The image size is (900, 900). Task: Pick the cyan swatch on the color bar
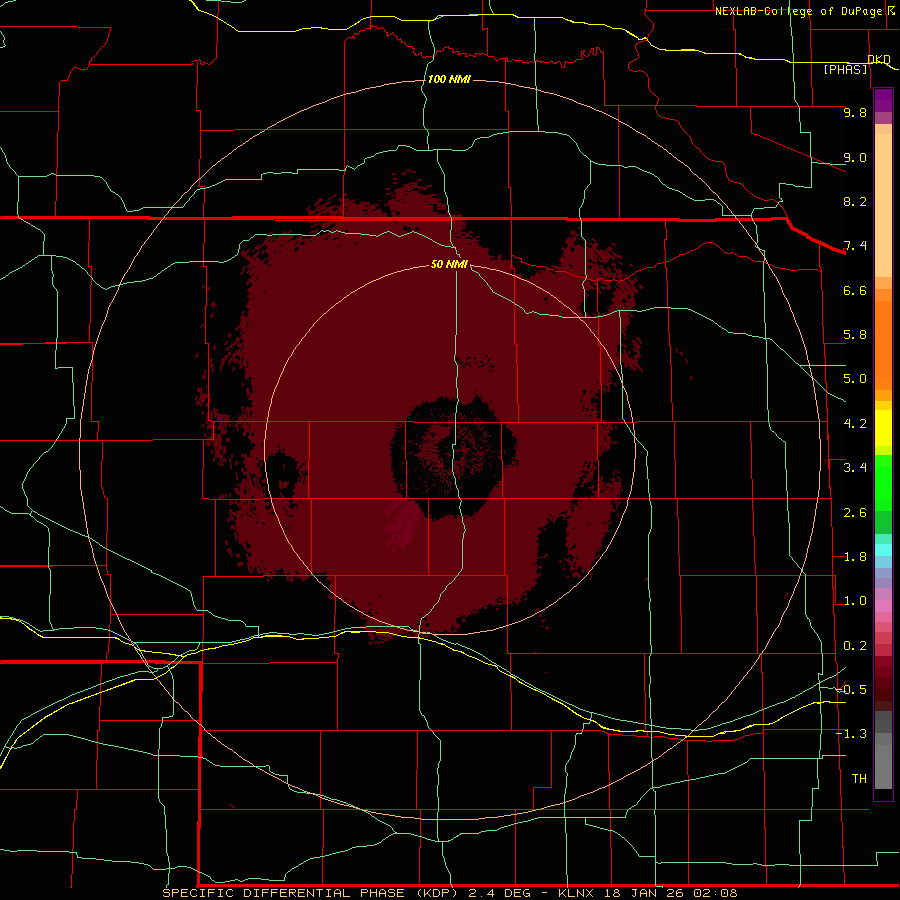tap(883, 550)
